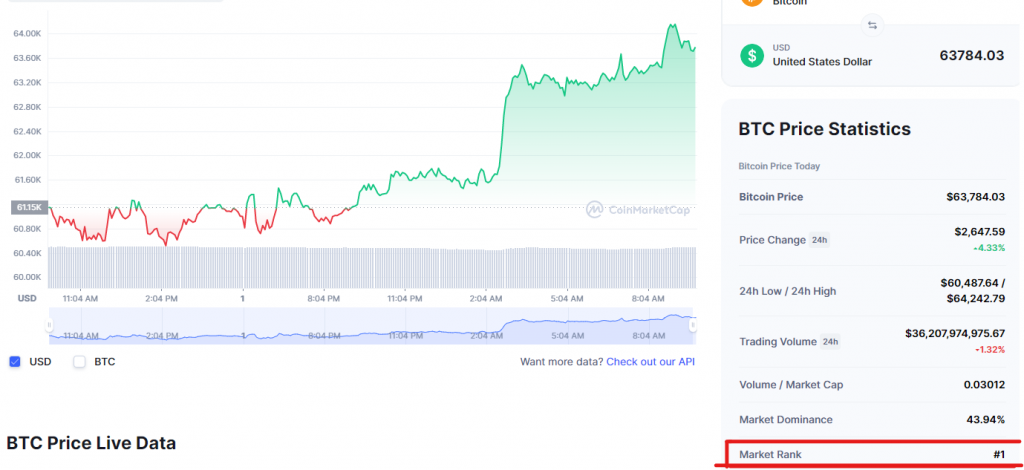The width and height of the screenshot is (1024, 470).
Task: Grab the left range slider handle
Action: tap(48, 324)
